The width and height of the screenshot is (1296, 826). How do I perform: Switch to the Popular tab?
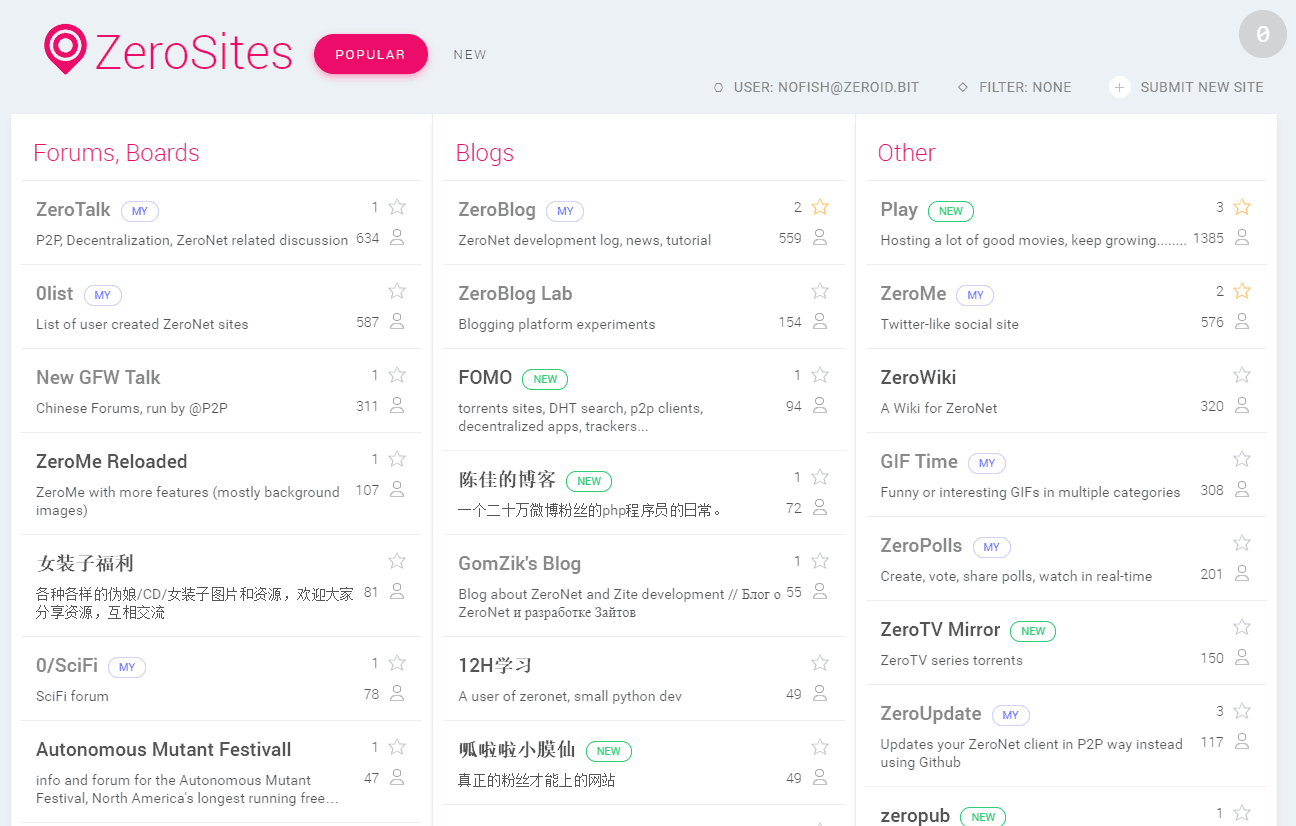(x=370, y=54)
